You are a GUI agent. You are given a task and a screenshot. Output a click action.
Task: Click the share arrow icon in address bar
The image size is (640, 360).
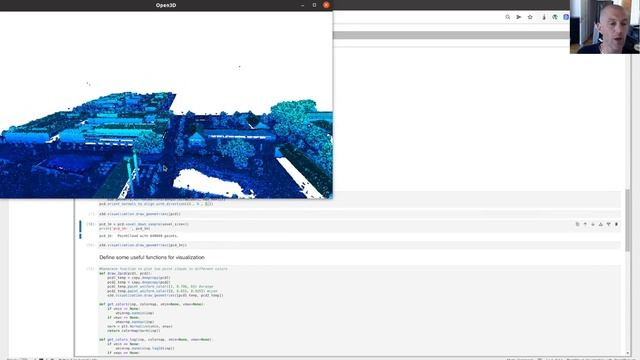(519, 17)
